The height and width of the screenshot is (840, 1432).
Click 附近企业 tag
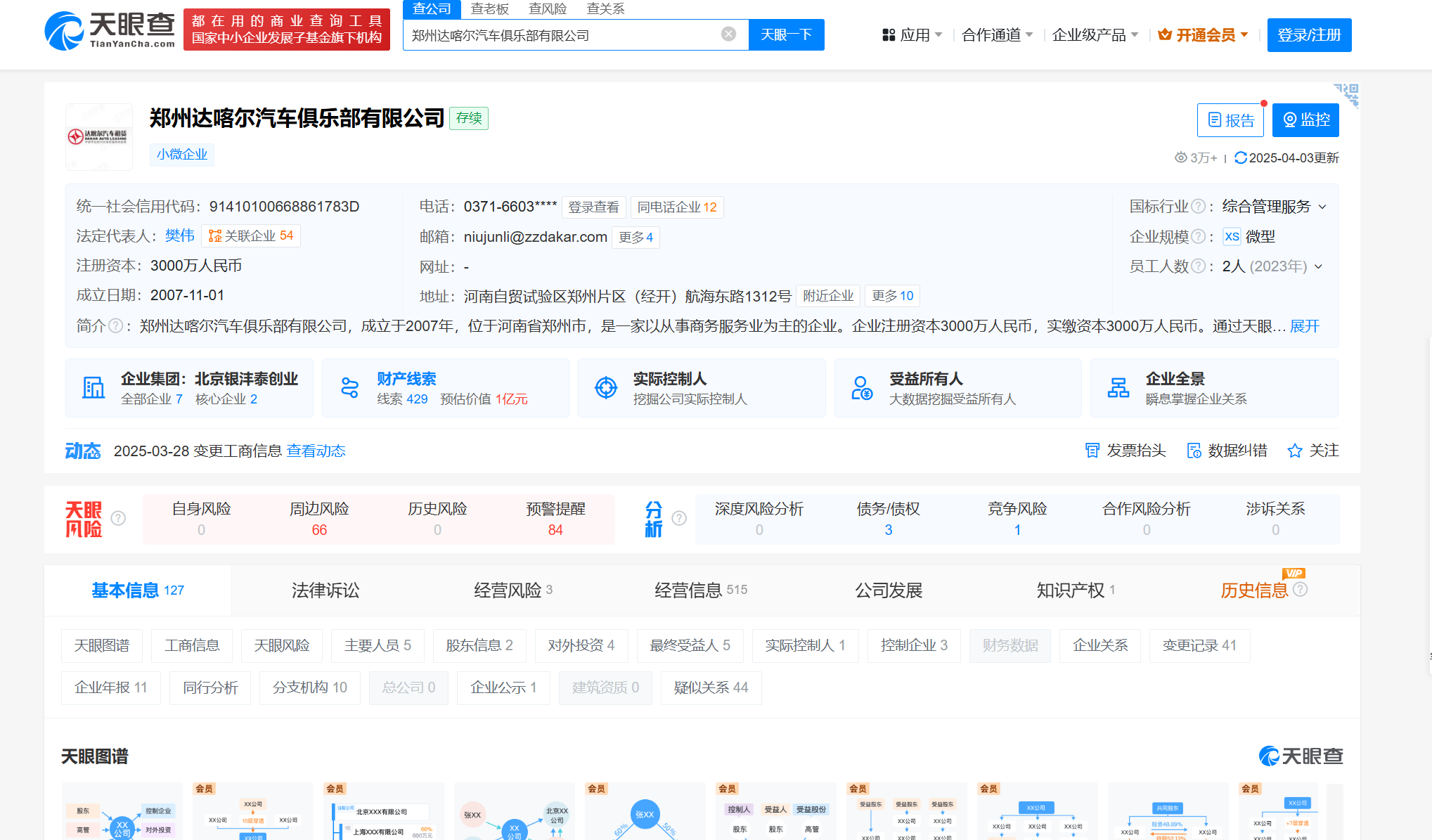828,296
